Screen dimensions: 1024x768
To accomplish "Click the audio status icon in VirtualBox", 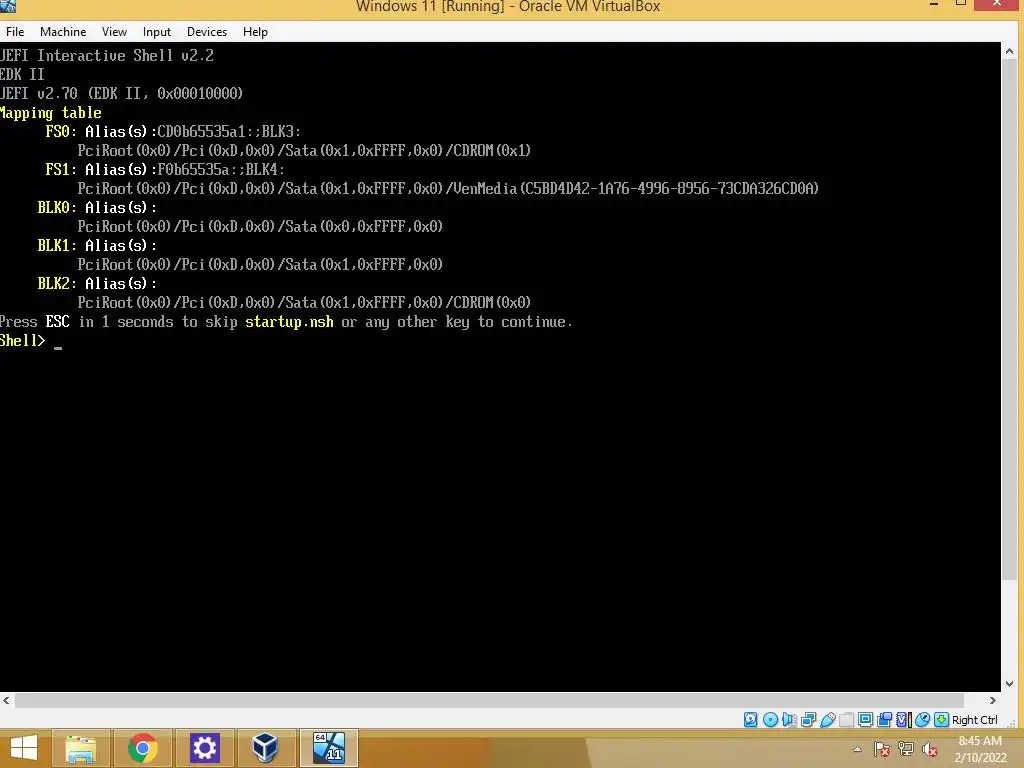I will click(x=790, y=720).
